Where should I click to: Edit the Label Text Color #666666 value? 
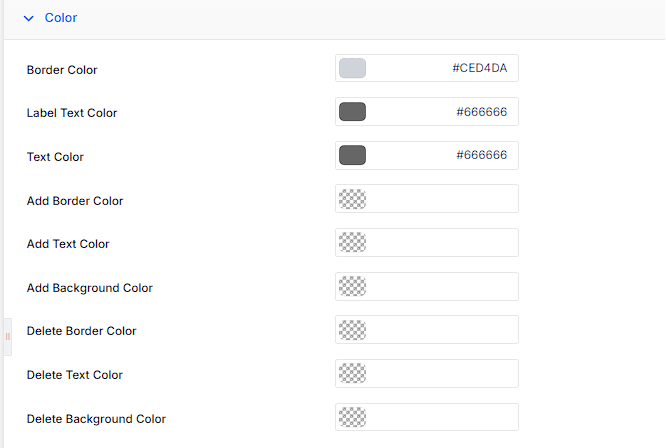tap(482, 112)
